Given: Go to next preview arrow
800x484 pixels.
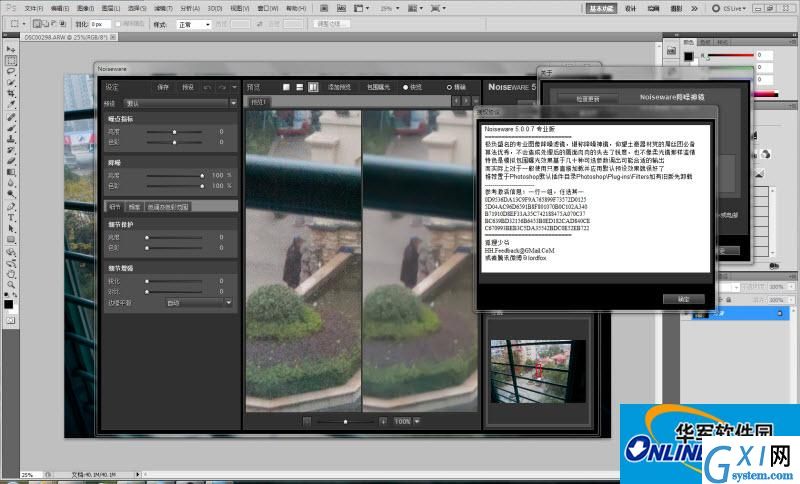Looking at the screenshot, I should pos(466,101).
